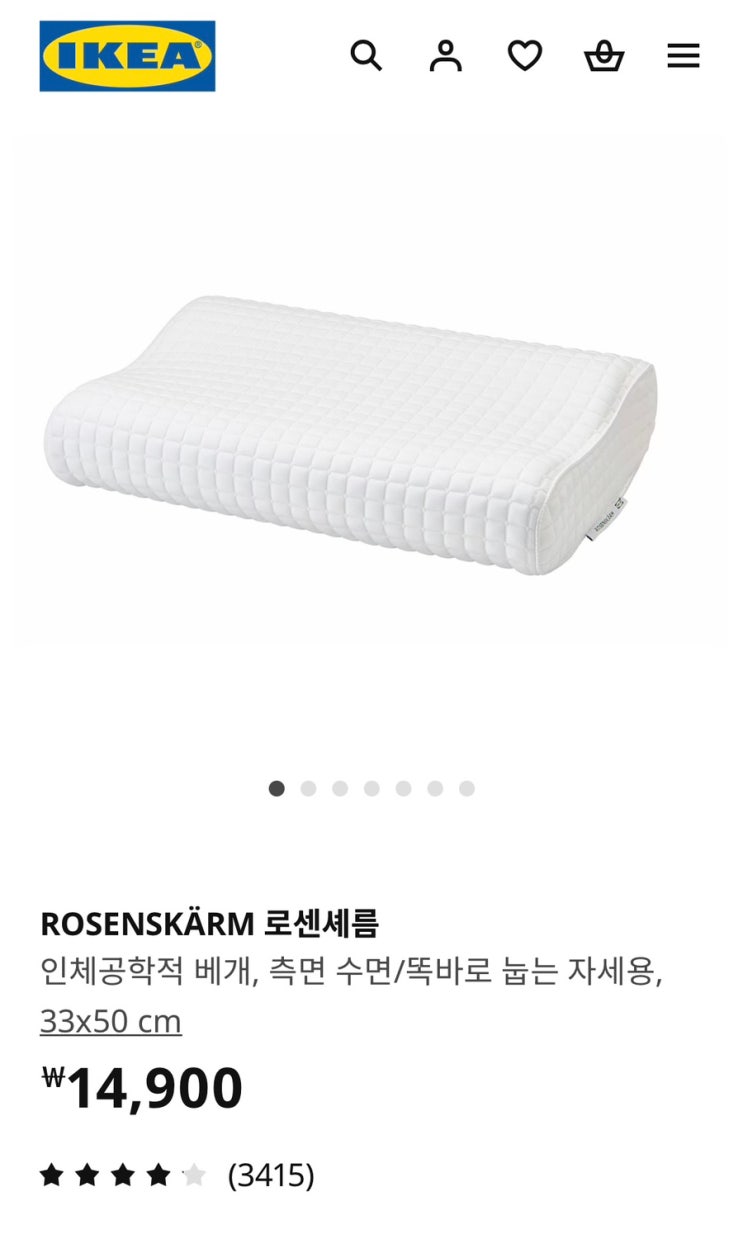Click the ROSENSKÄRM 로센셰름 product title
Viewport: 743px width, 1239px height.
(x=210, y=923)
